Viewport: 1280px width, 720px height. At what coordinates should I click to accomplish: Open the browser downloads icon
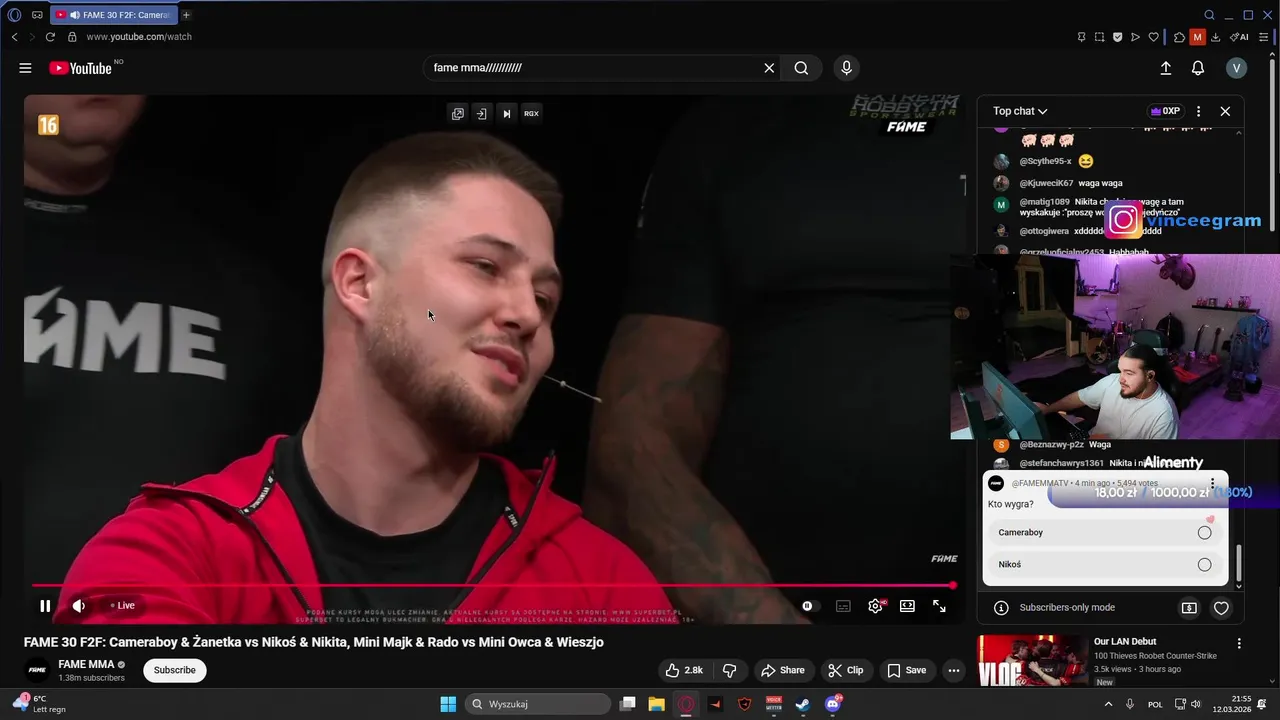pyautogui.click(x=1215, y=37)
